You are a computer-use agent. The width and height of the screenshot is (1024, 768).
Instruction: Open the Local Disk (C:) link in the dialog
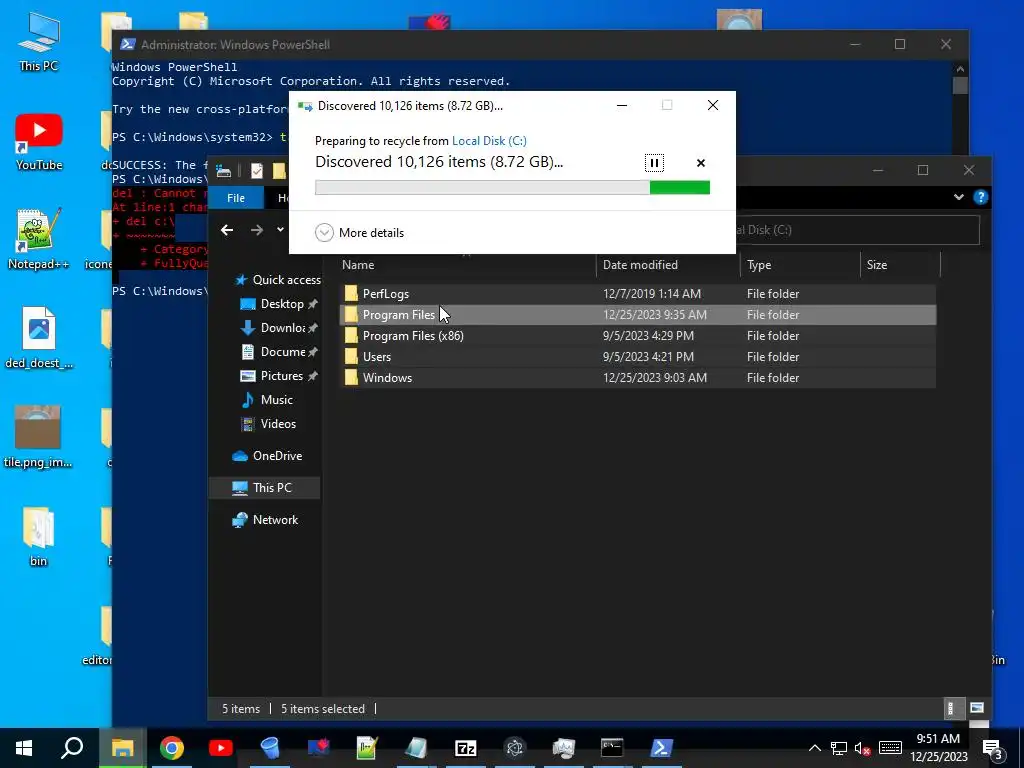click(489, 140)
